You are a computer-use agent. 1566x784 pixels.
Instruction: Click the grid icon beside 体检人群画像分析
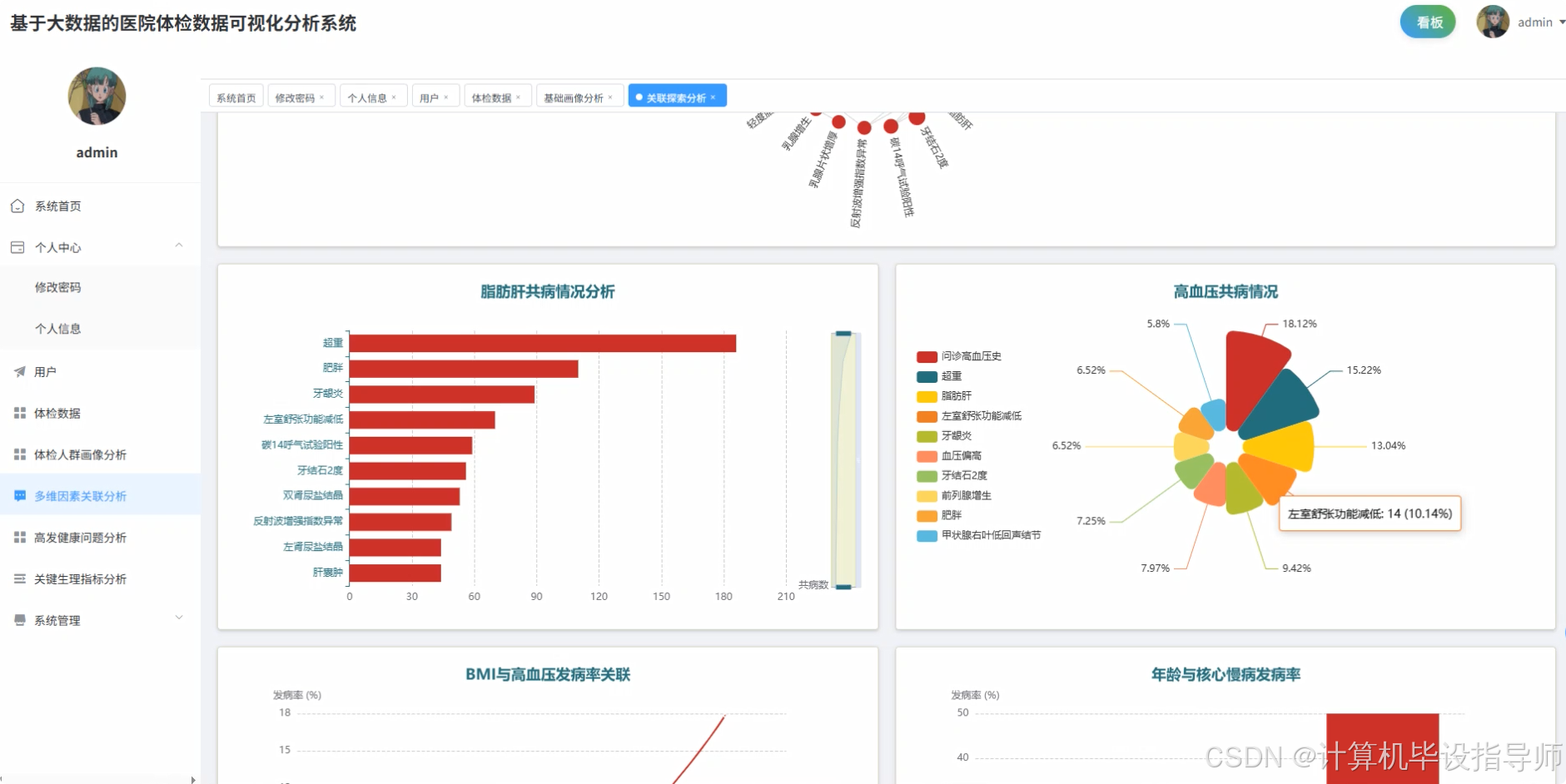tap(19, 454)
